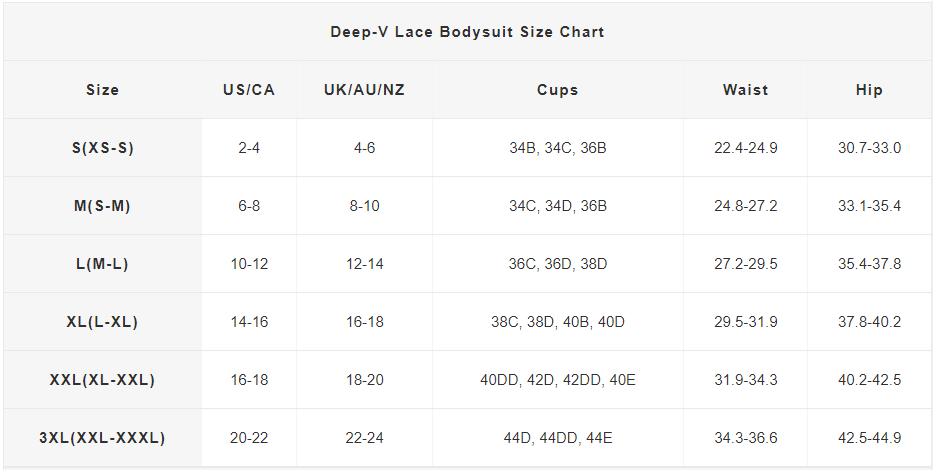Select the Waist column header
Image resolution: width=933 pixels, height=470 pixels.
[x=746, y=90]
